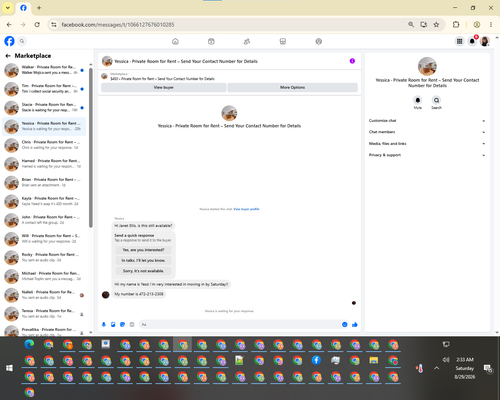Viewport: 500px width, 400px height.
Task: Open the Chrome tab search dropdown arrow
Action: pyautogui.click(x=8, y=8)
